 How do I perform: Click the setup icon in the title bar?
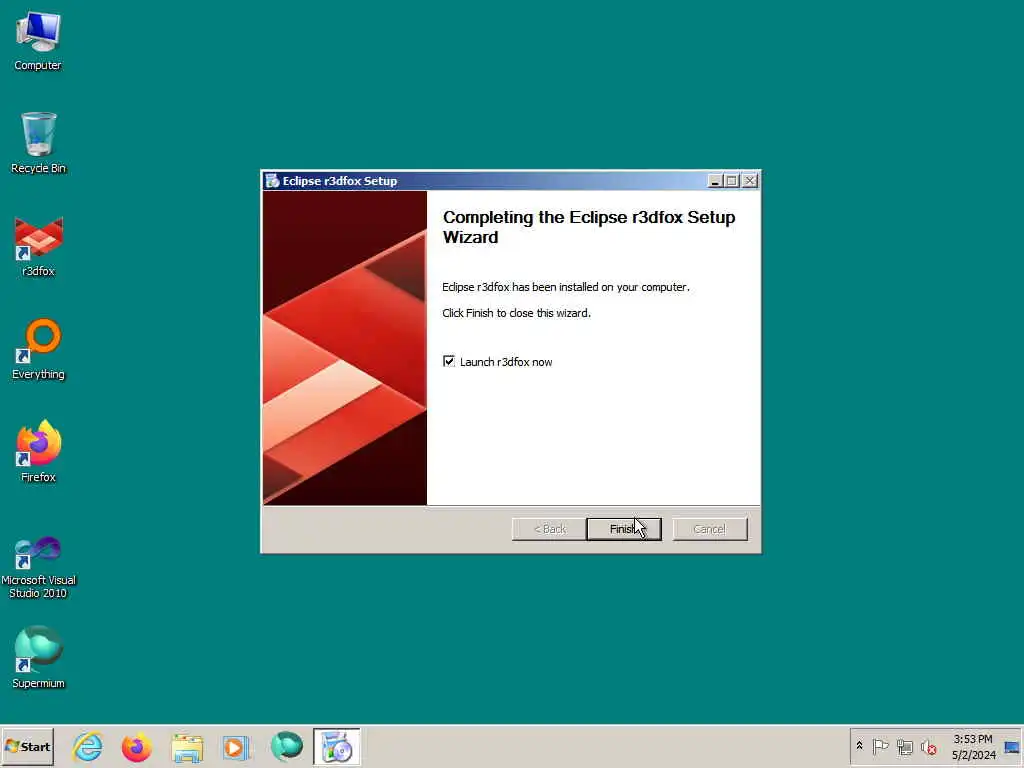click(272, 181)
